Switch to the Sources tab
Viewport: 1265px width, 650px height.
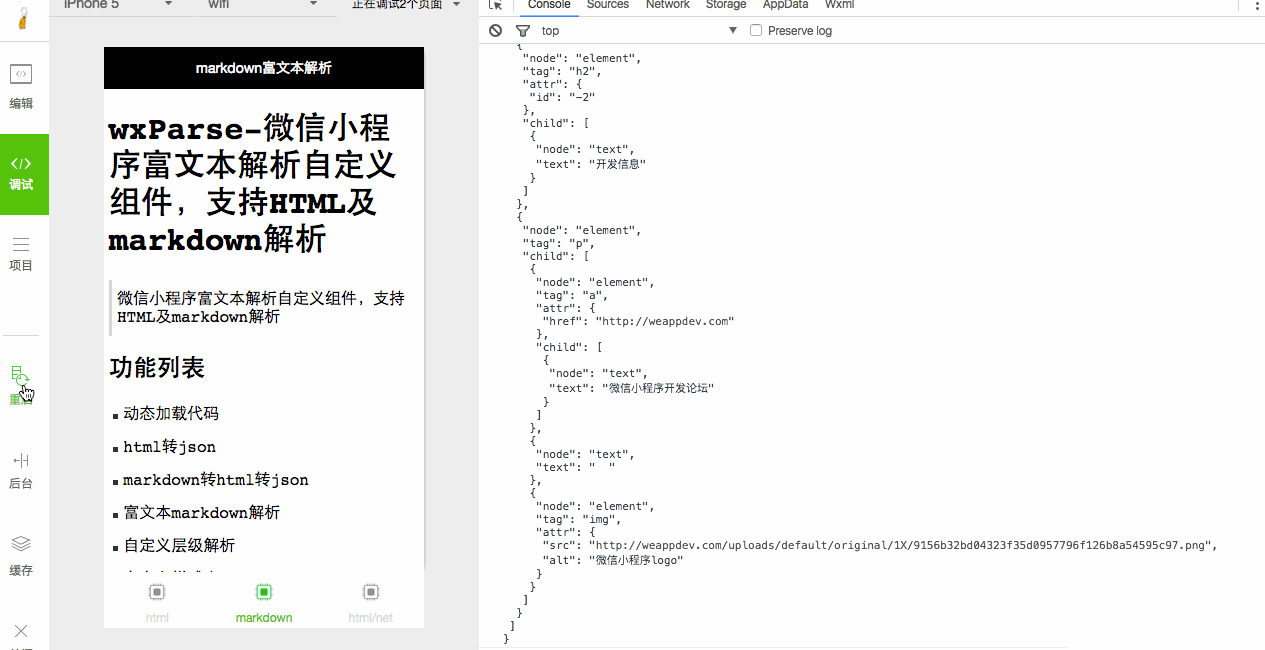click(607, 5)
